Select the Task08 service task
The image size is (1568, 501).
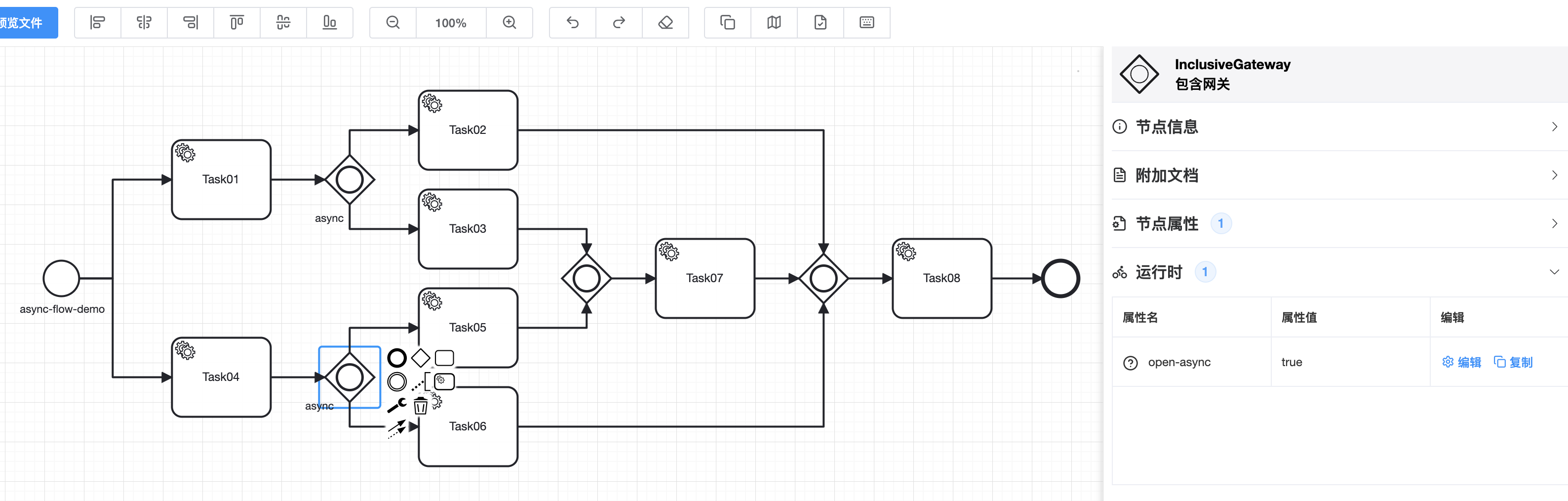coord(941,279)
